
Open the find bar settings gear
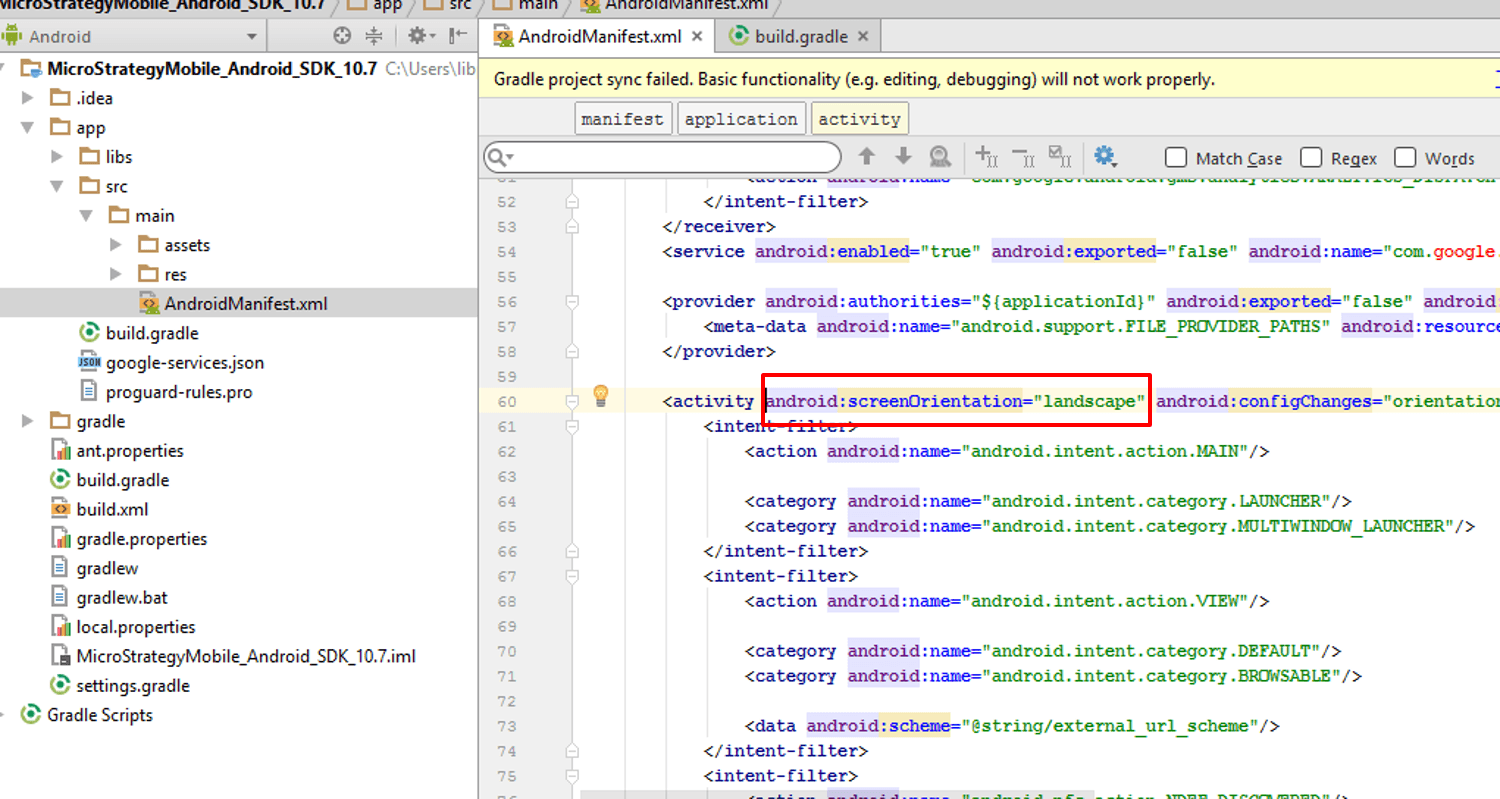pos(1104,157)
